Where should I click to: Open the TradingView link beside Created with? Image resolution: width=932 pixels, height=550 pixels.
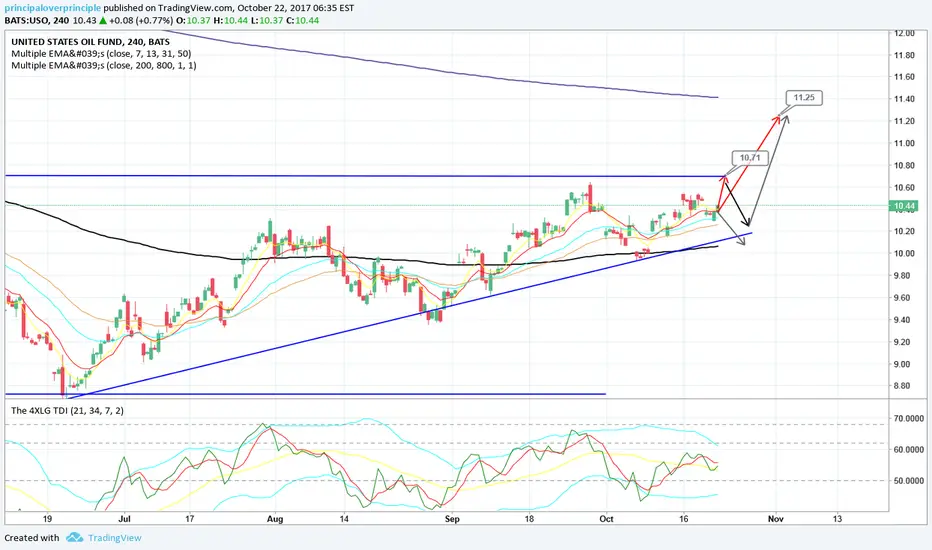(x=115, y=538)
